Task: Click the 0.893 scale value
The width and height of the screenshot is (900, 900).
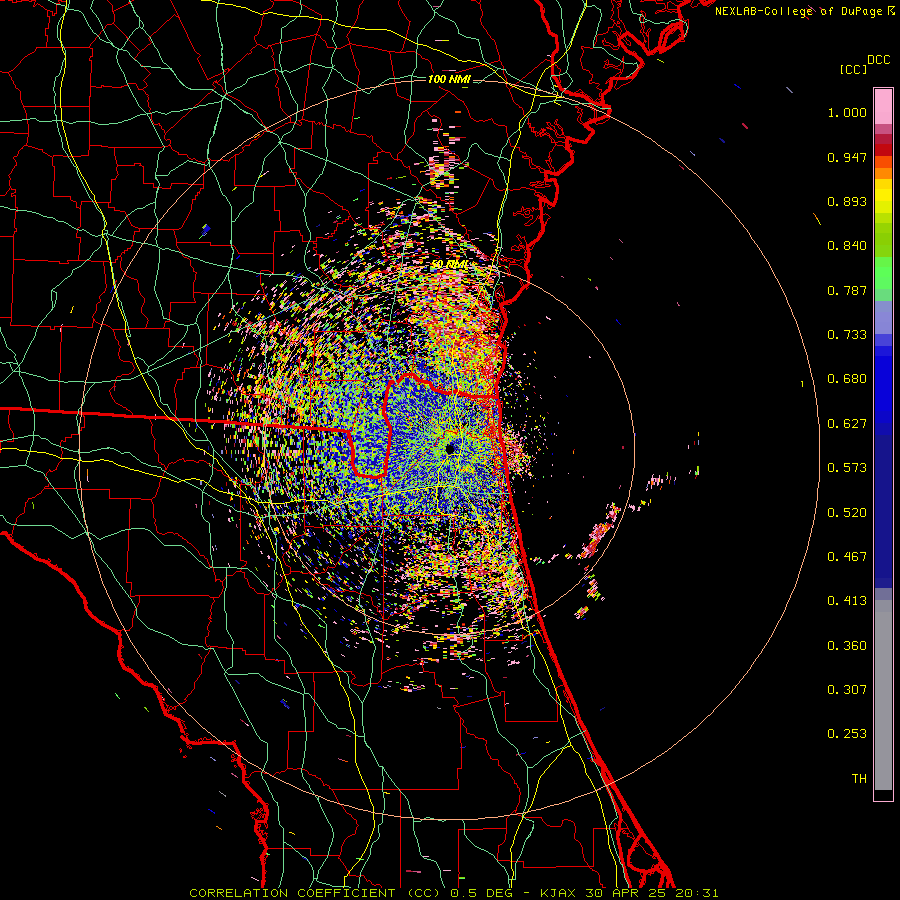Action: click(x=847, y=201)
